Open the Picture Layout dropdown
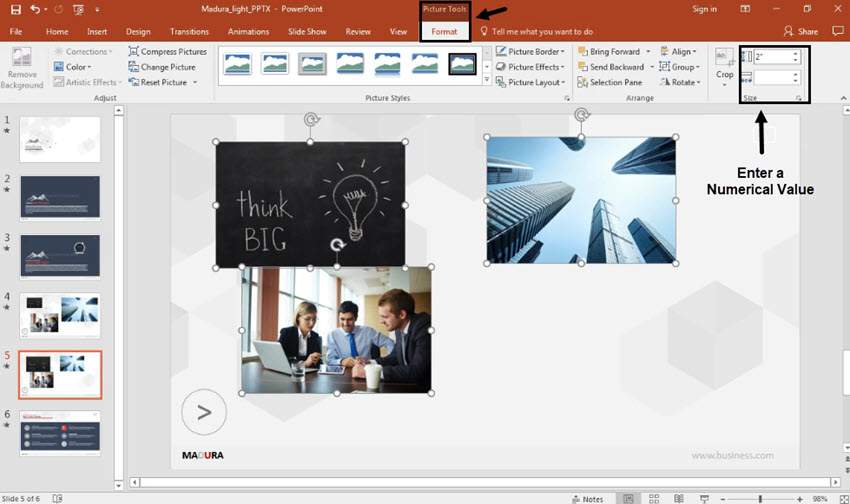Viewport: 850px width, 504px height. pos(530,82)
